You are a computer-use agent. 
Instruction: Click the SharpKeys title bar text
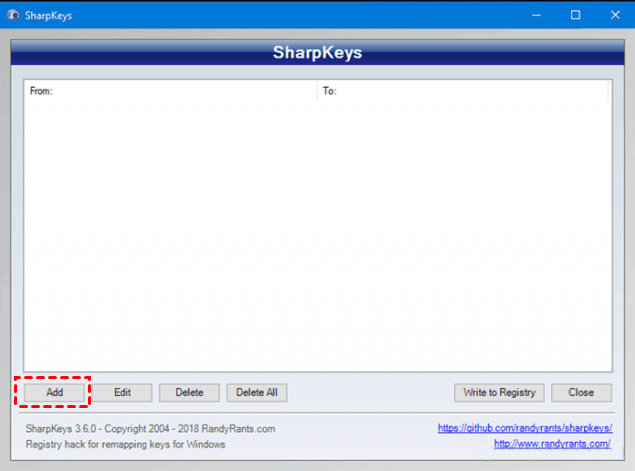[x=48, y=15]
